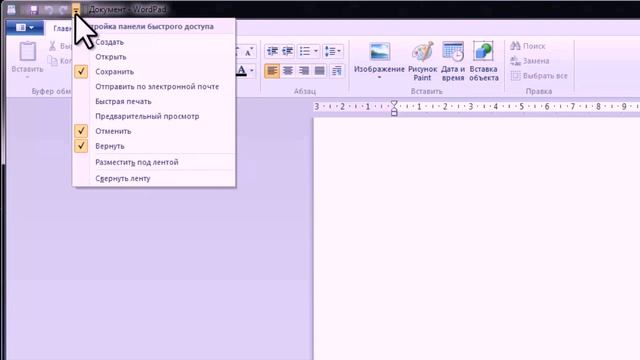Click the Redo arrow in title bar
The height and width of the screenshot is (360, 640).
coord(63,9)
